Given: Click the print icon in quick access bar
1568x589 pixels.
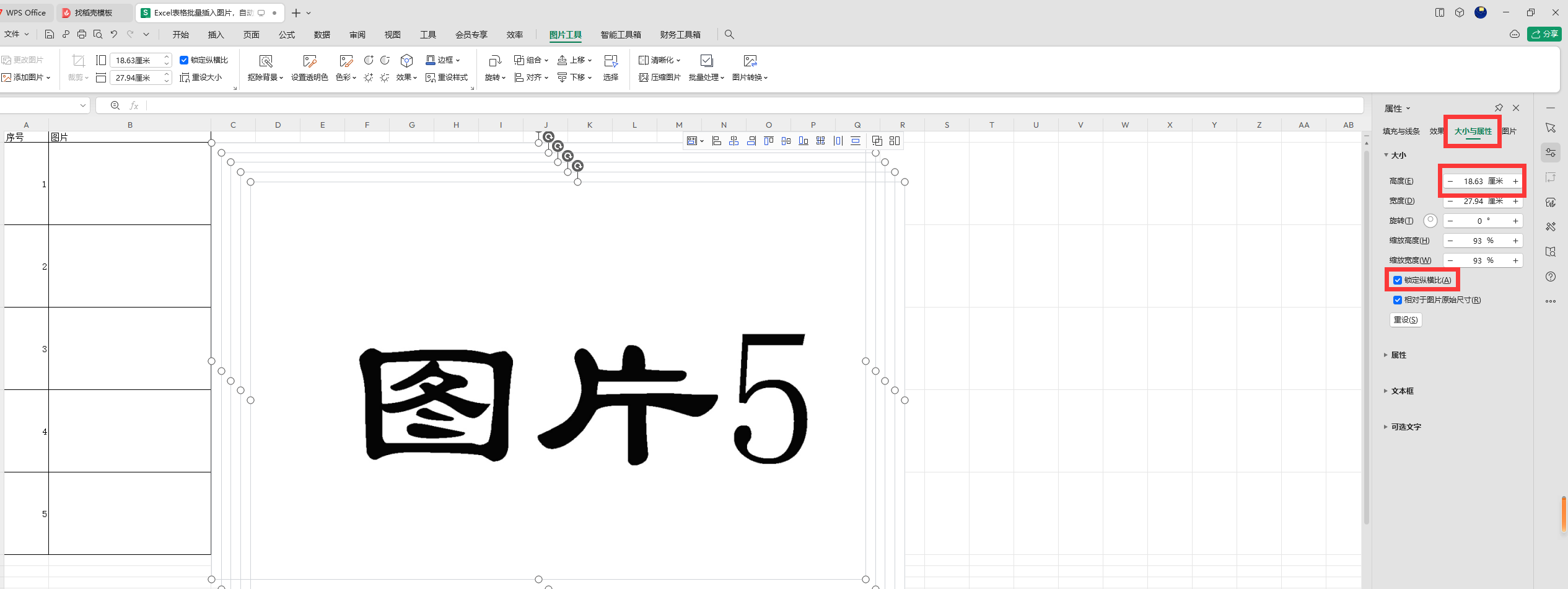Looking at the screenshot, I should pos(82,34).
